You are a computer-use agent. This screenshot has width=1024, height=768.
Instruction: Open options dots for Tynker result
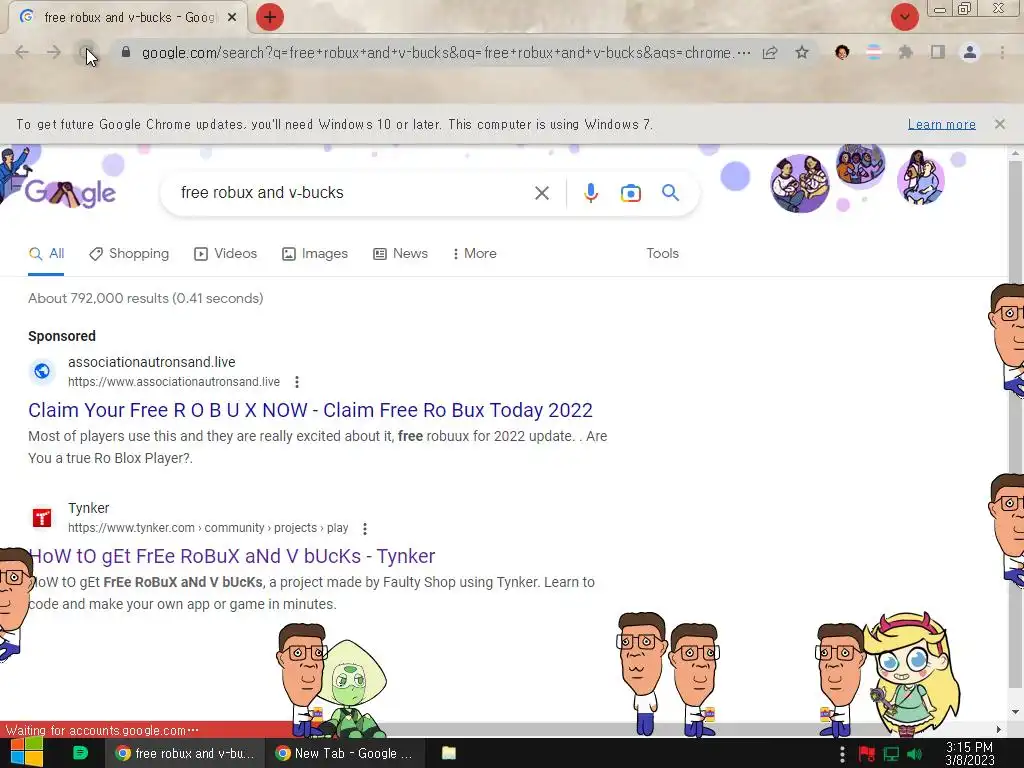[x=365, y=528]
